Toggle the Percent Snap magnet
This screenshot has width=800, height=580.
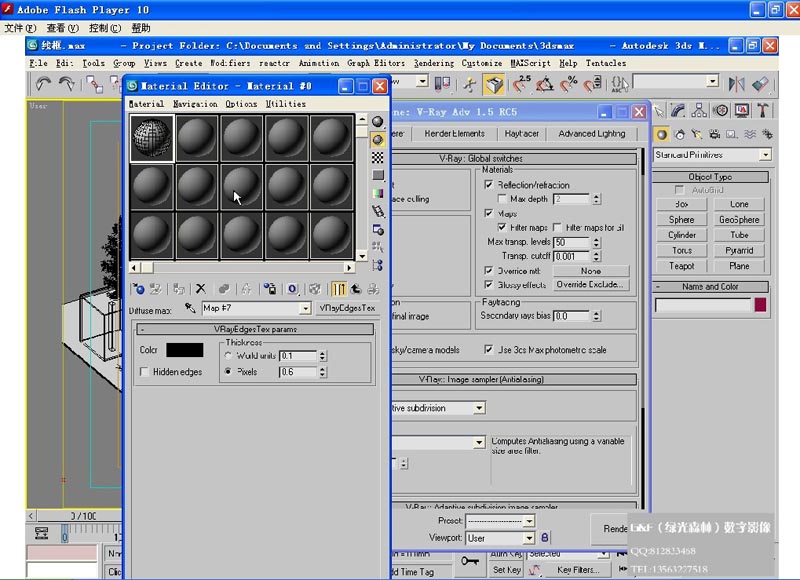569,84
